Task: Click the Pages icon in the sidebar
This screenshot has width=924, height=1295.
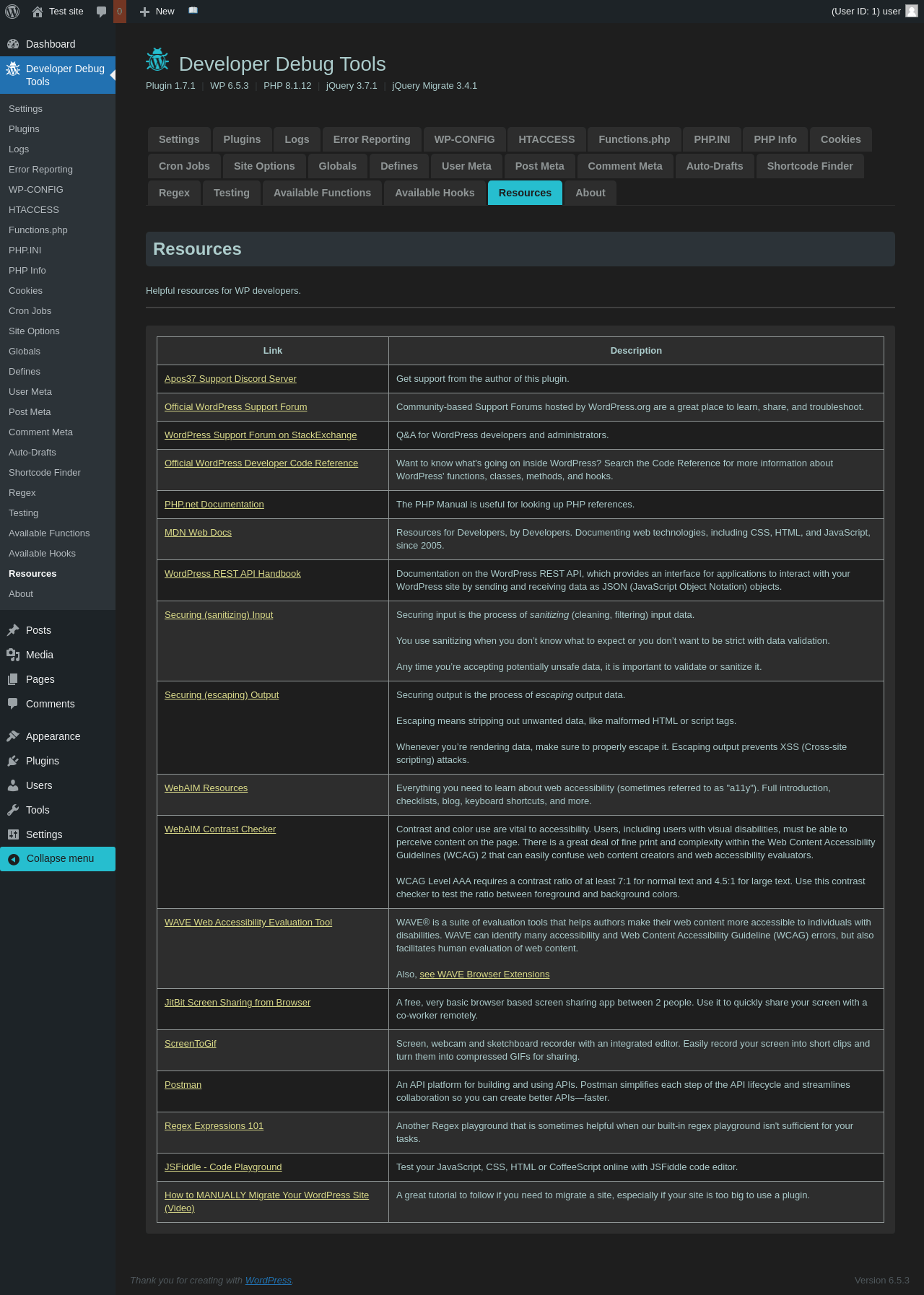Action: click(13, 679)
